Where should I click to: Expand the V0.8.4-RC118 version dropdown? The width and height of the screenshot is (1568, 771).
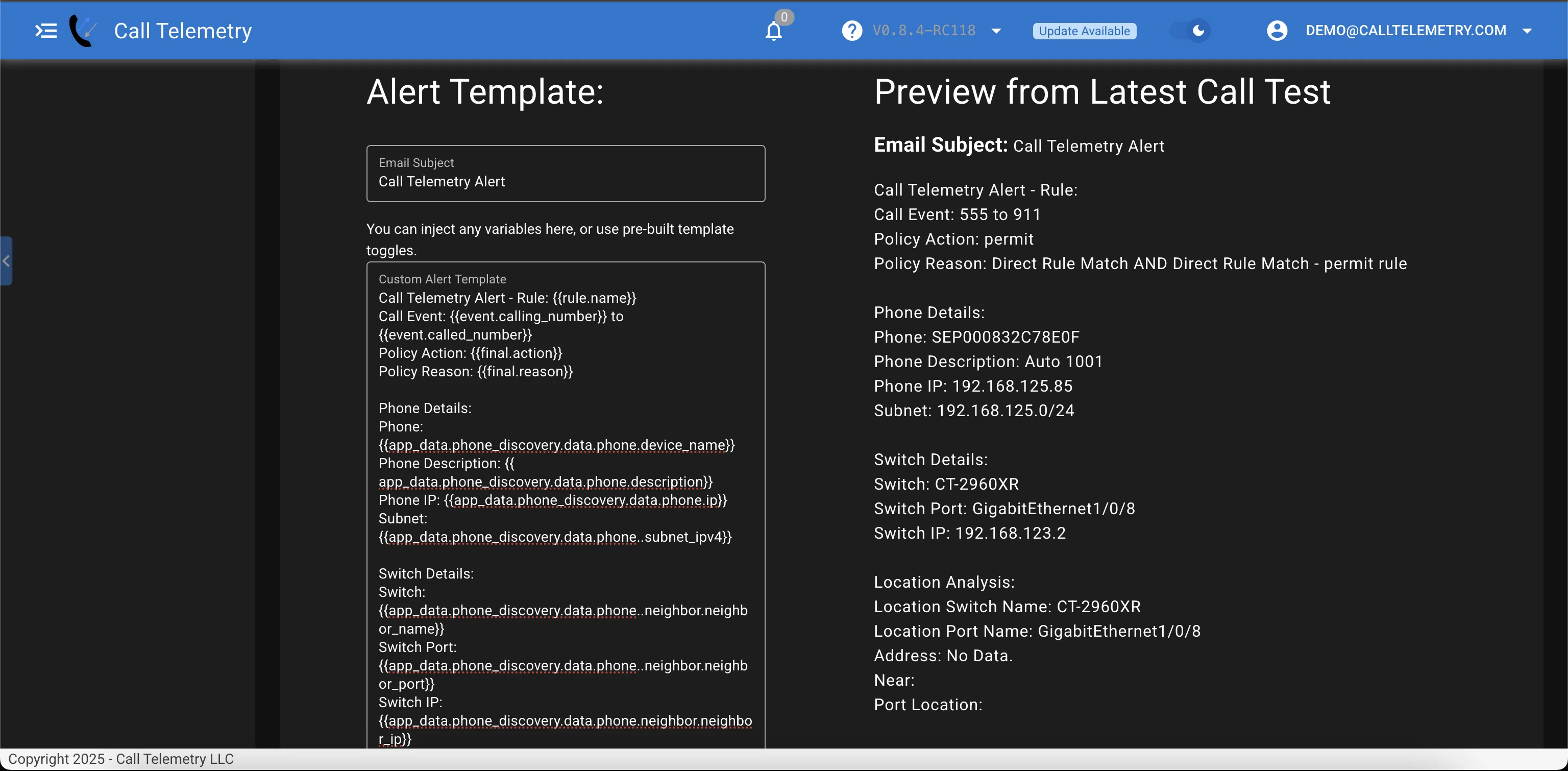tap(996, 31)
